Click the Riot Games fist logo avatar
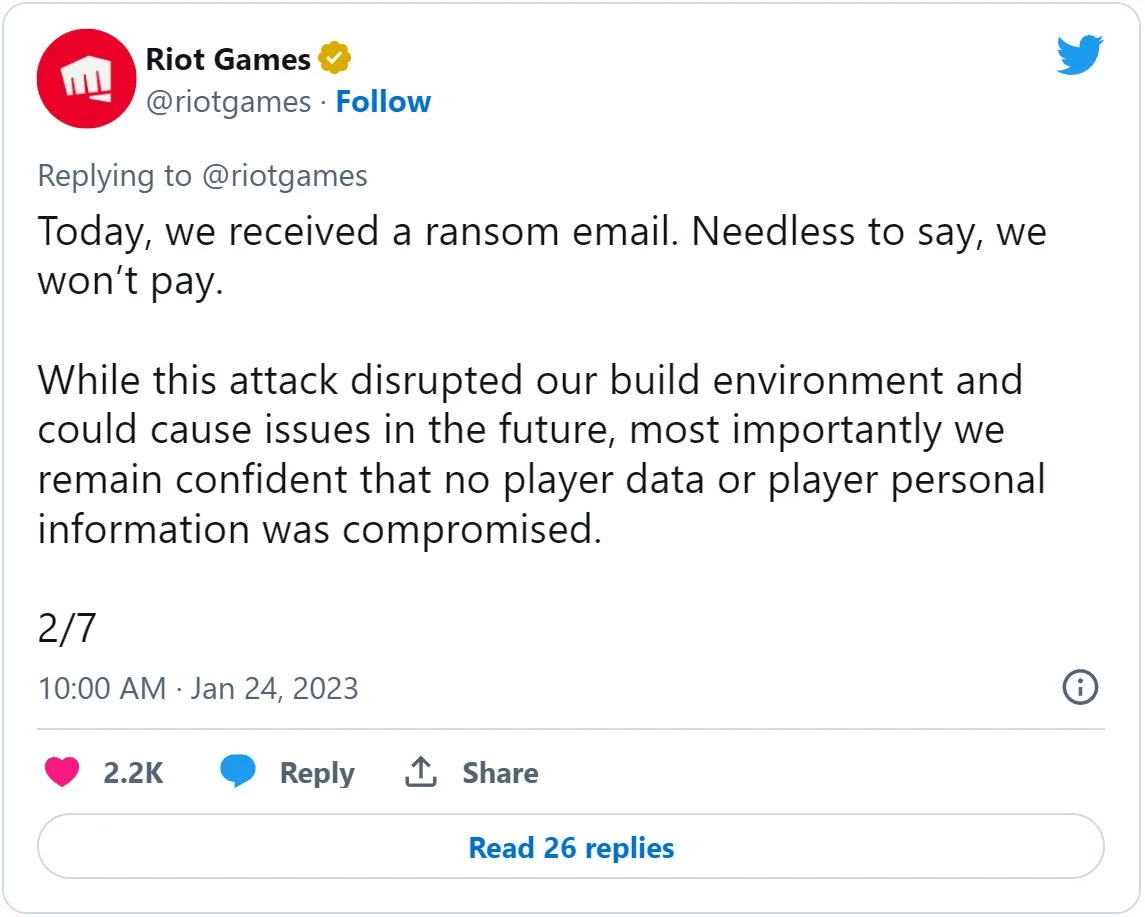Image resolution: width=1145 pixels, height=917 pixels. pos(86,79)
